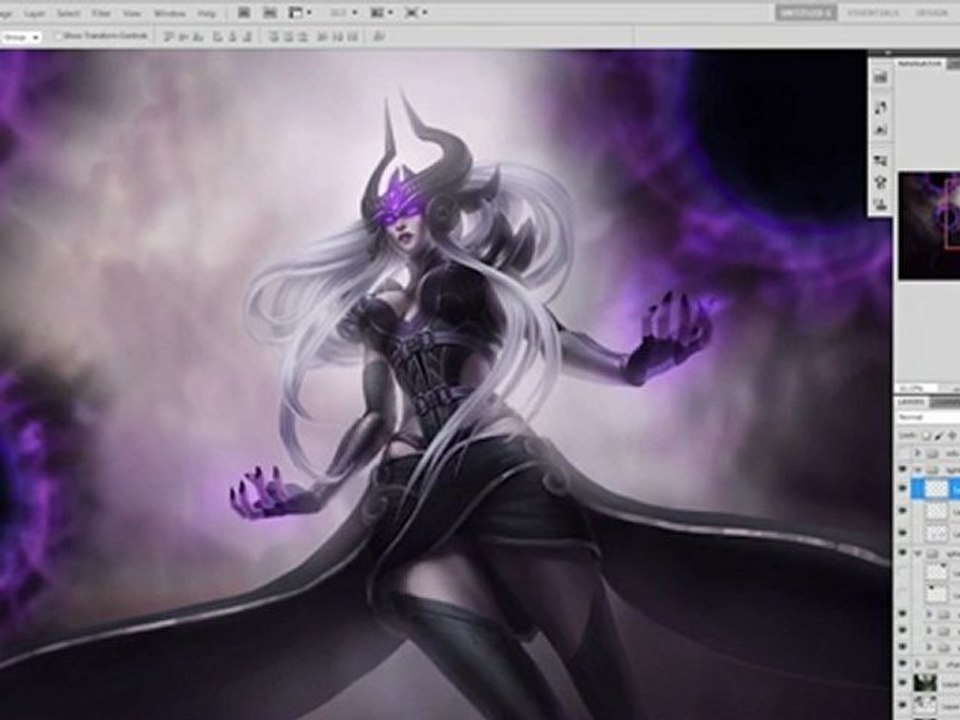Viewport: 960px width, 720px height.
Task: Launch Bridge from the application bar
Action: (244, 12)
